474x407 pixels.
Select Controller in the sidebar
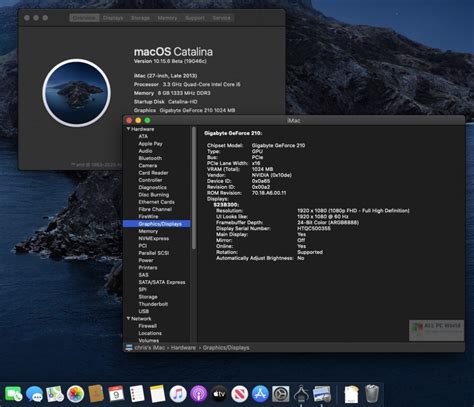coord(150,180)
